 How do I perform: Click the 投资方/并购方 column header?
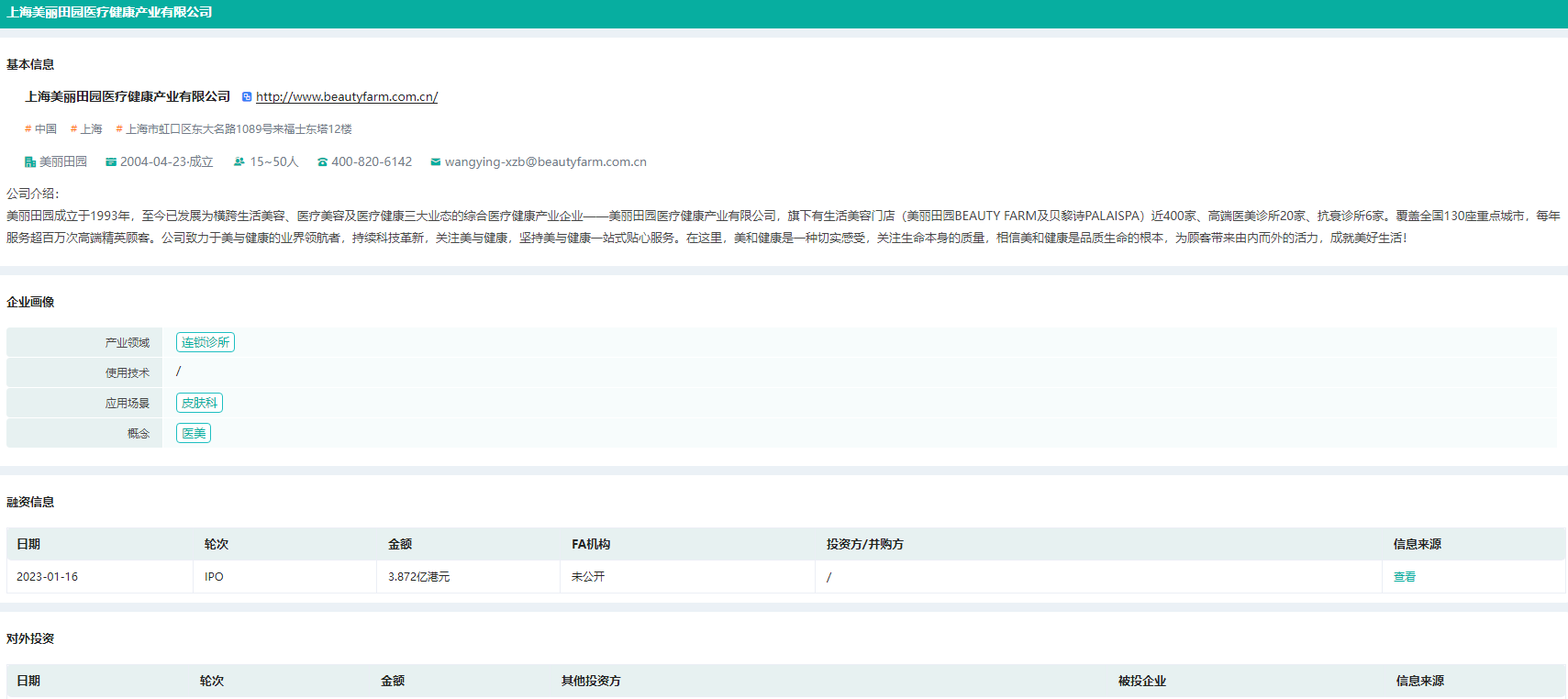[x=864, y=544]
